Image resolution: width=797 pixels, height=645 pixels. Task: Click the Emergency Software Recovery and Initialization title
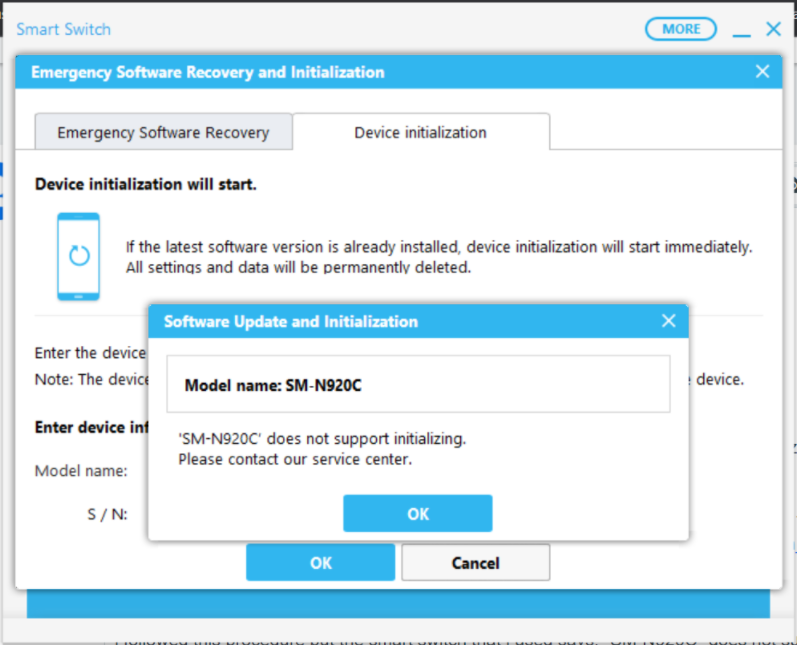(207, 72)
